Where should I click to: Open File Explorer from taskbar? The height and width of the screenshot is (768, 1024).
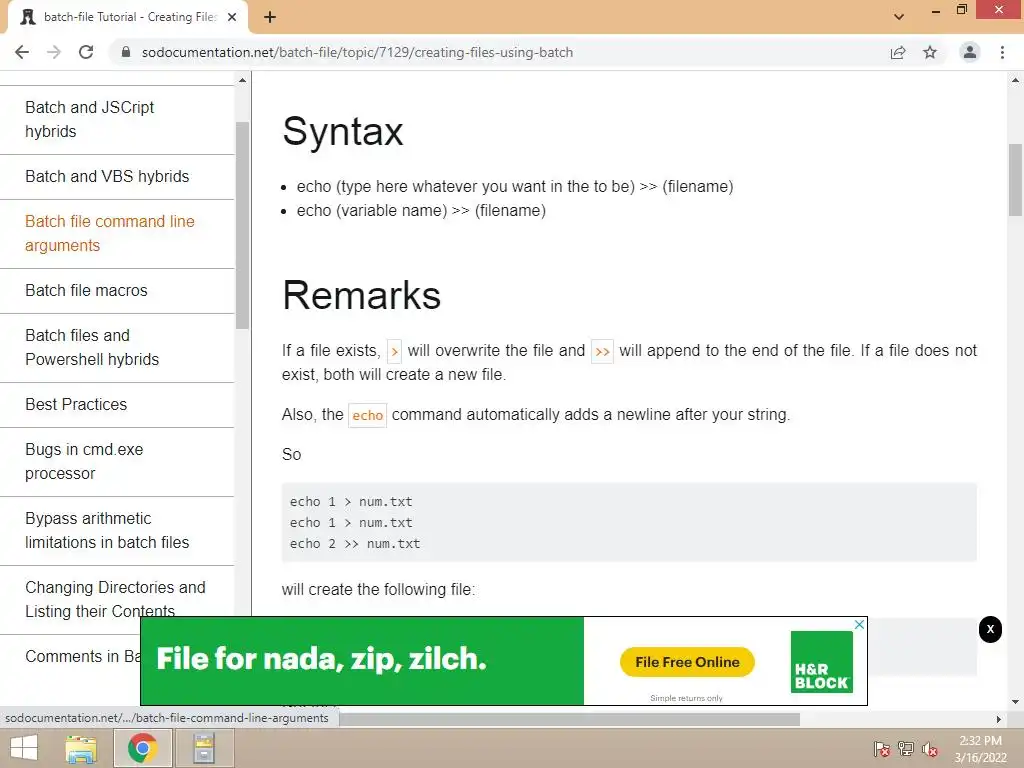pyautogui.click(x=82, y=748)
